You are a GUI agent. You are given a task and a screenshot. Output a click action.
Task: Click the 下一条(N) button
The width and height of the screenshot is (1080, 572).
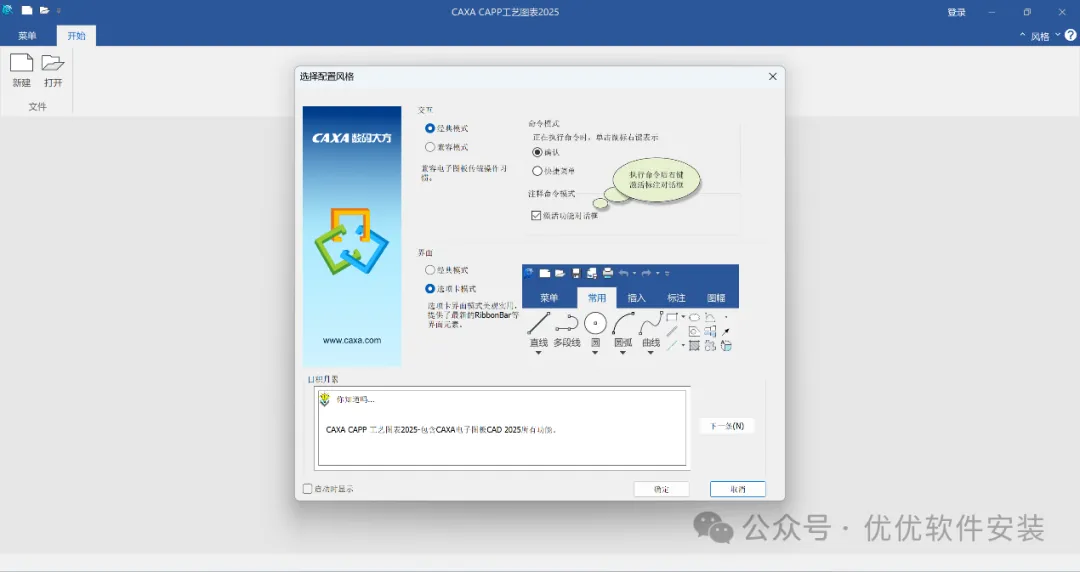(727, 426)
